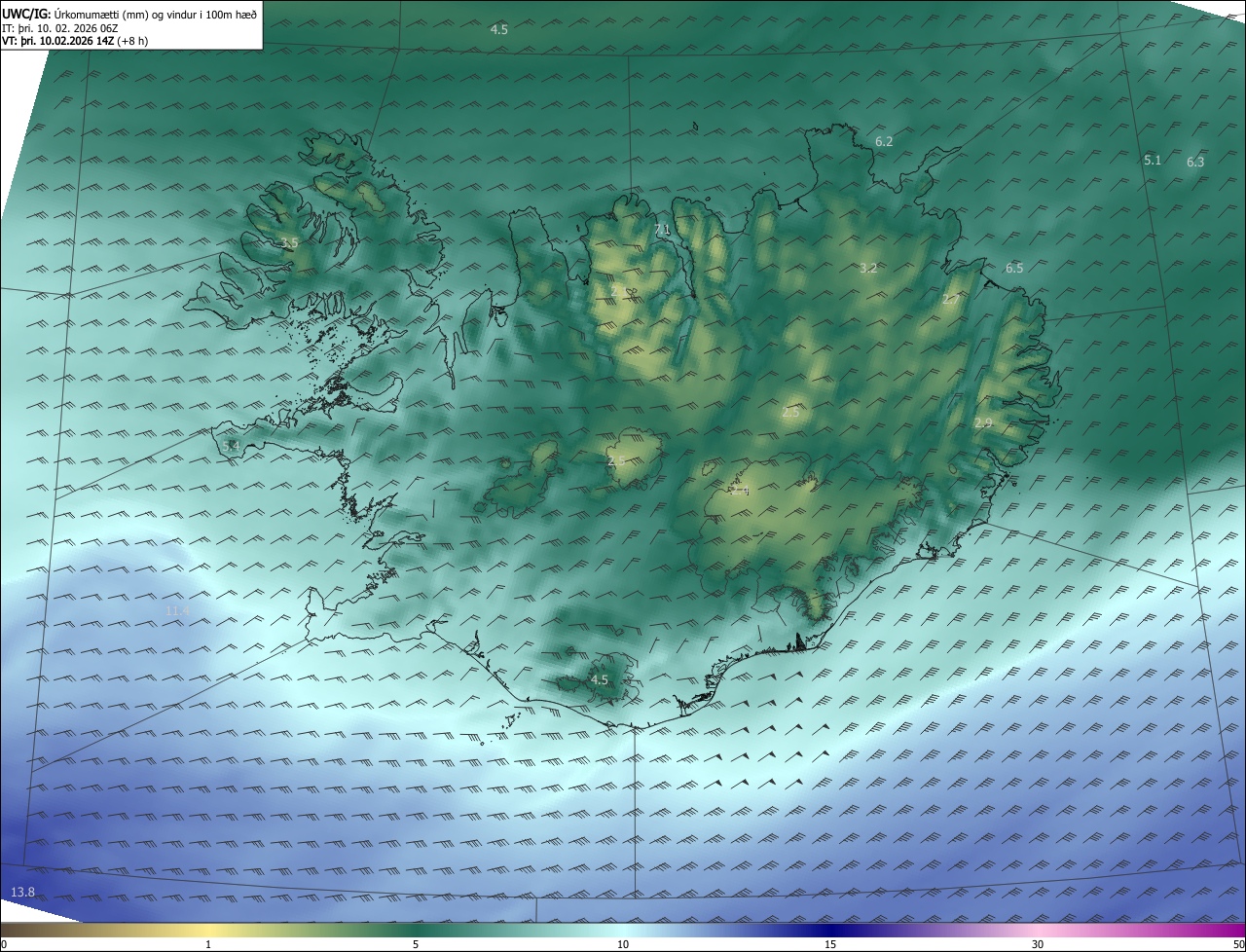Viewport: 1246px width, 952px height.
Task: Click the 11.4 value over the ocean
Action: (177, 610)
